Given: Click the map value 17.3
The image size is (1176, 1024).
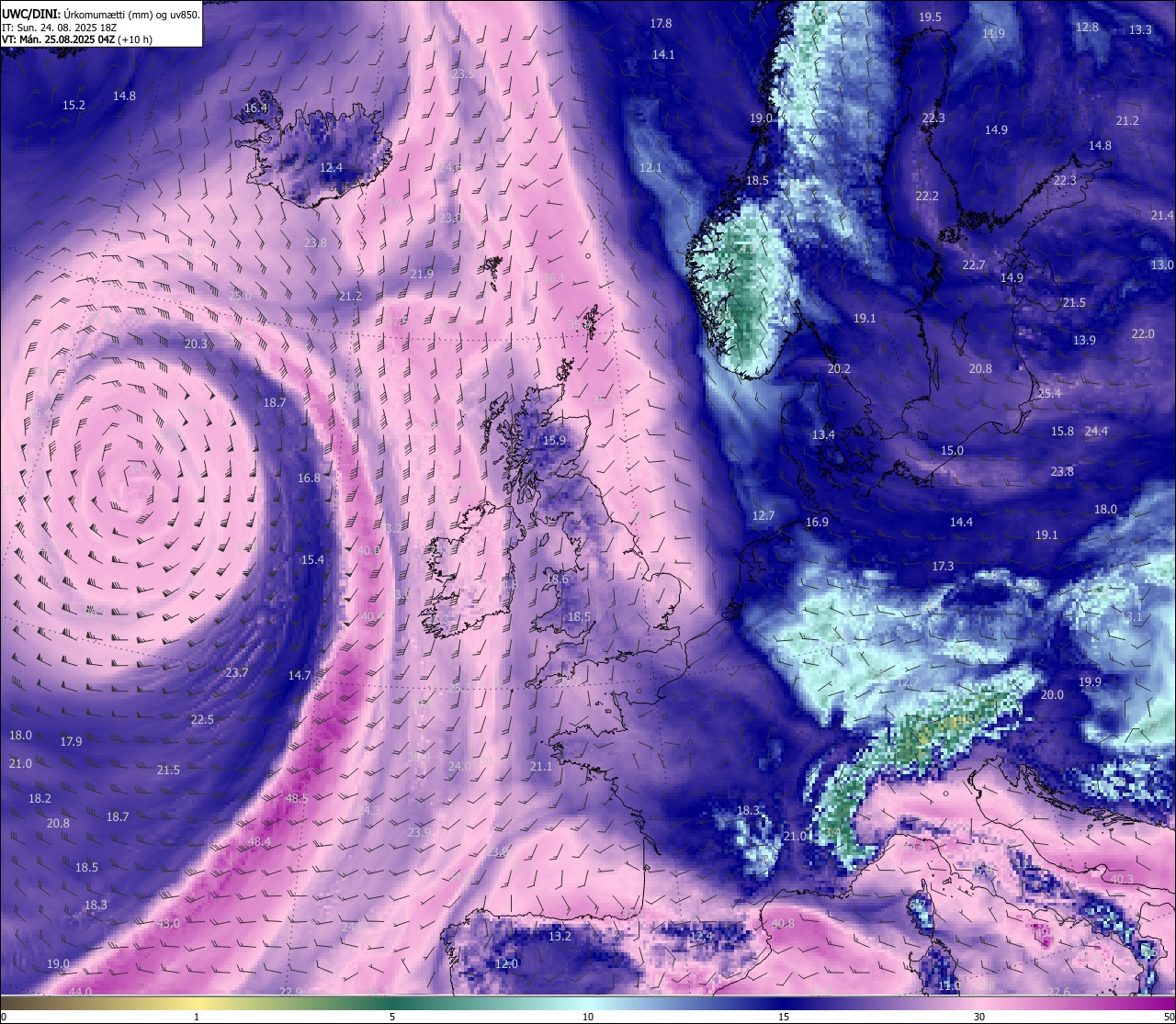Looking at the screenshot, I should point(943,567).
